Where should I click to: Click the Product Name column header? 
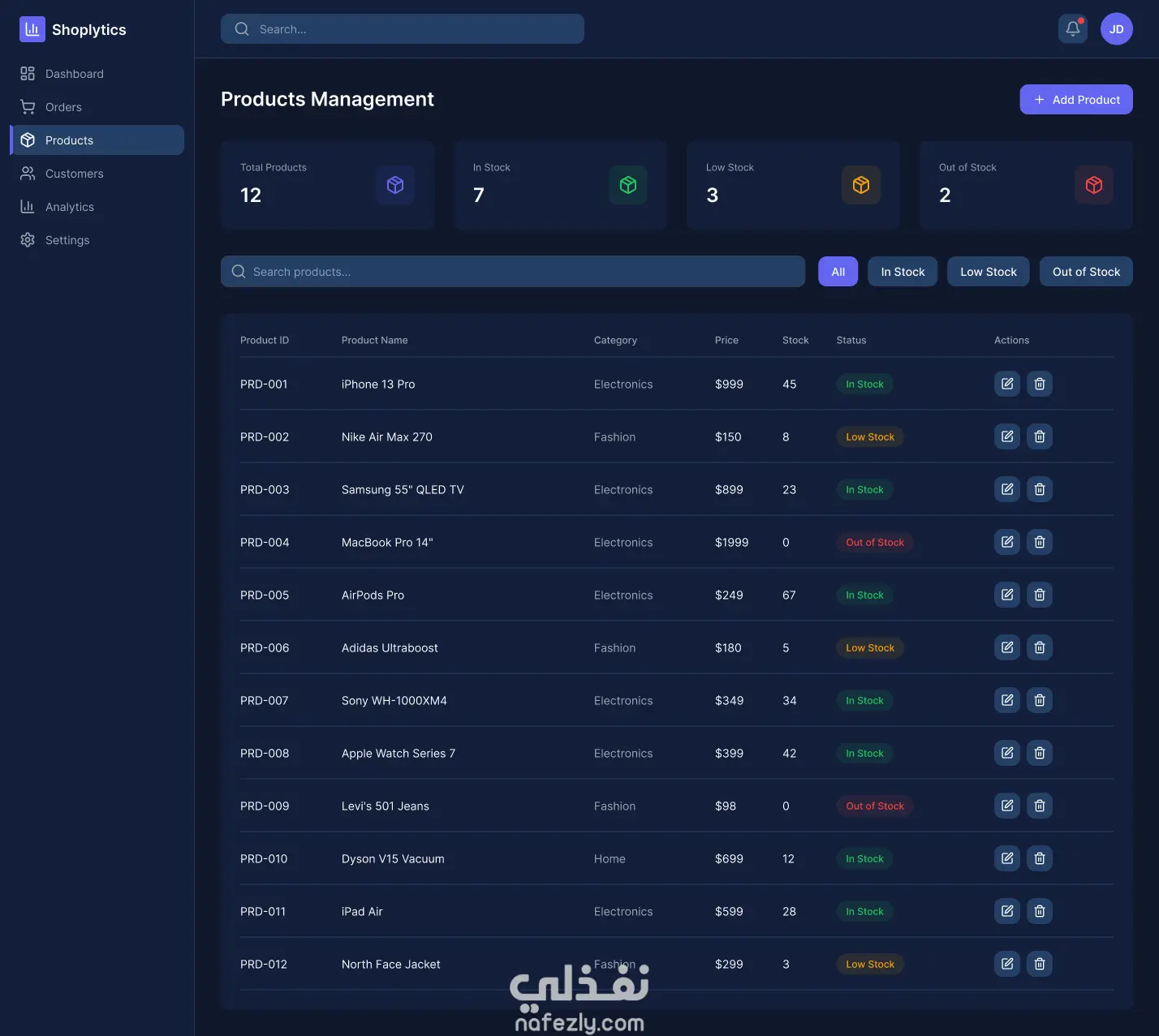point(375,341)
